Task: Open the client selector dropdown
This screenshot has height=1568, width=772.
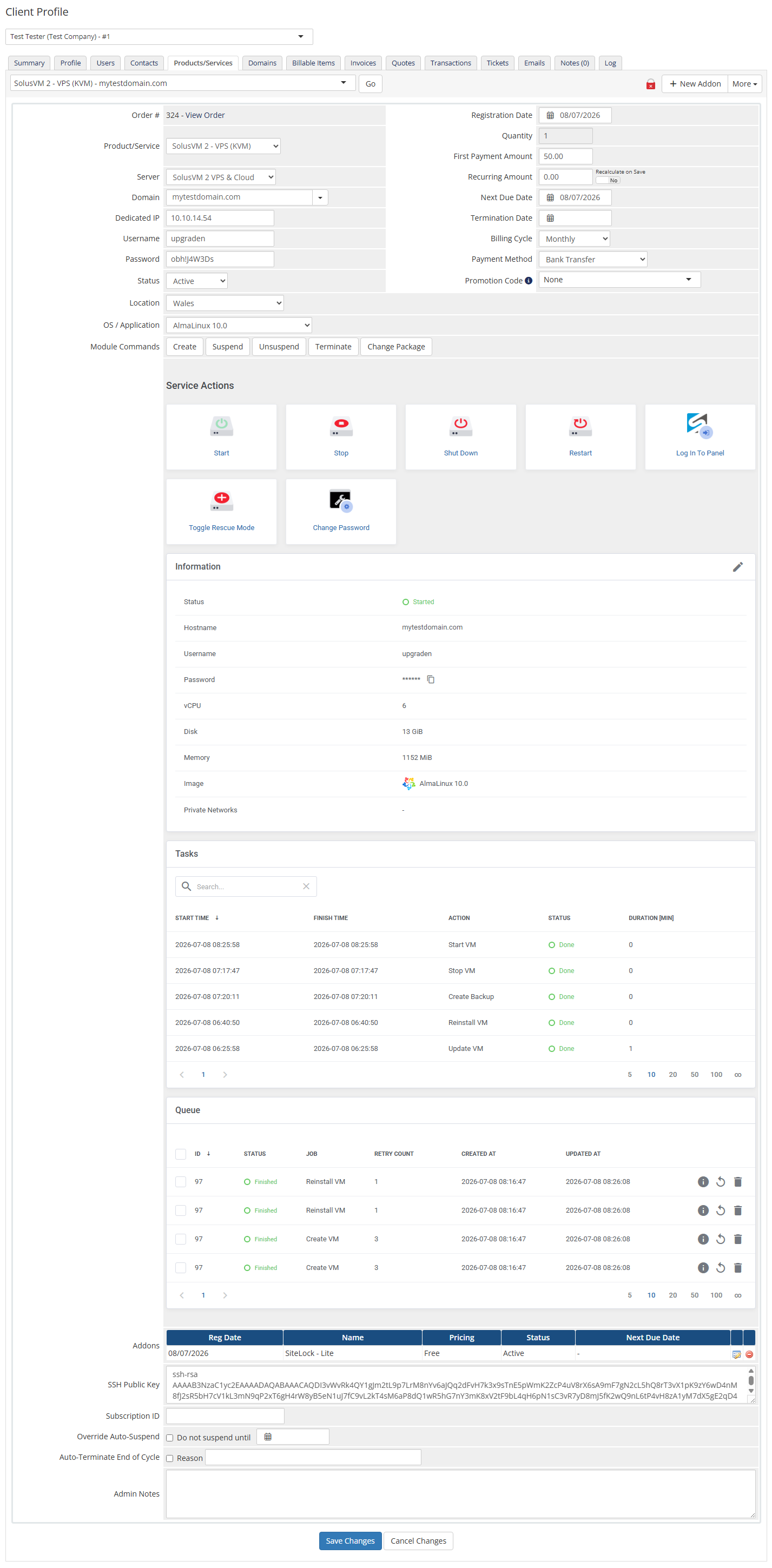Action: pos(159,37)
